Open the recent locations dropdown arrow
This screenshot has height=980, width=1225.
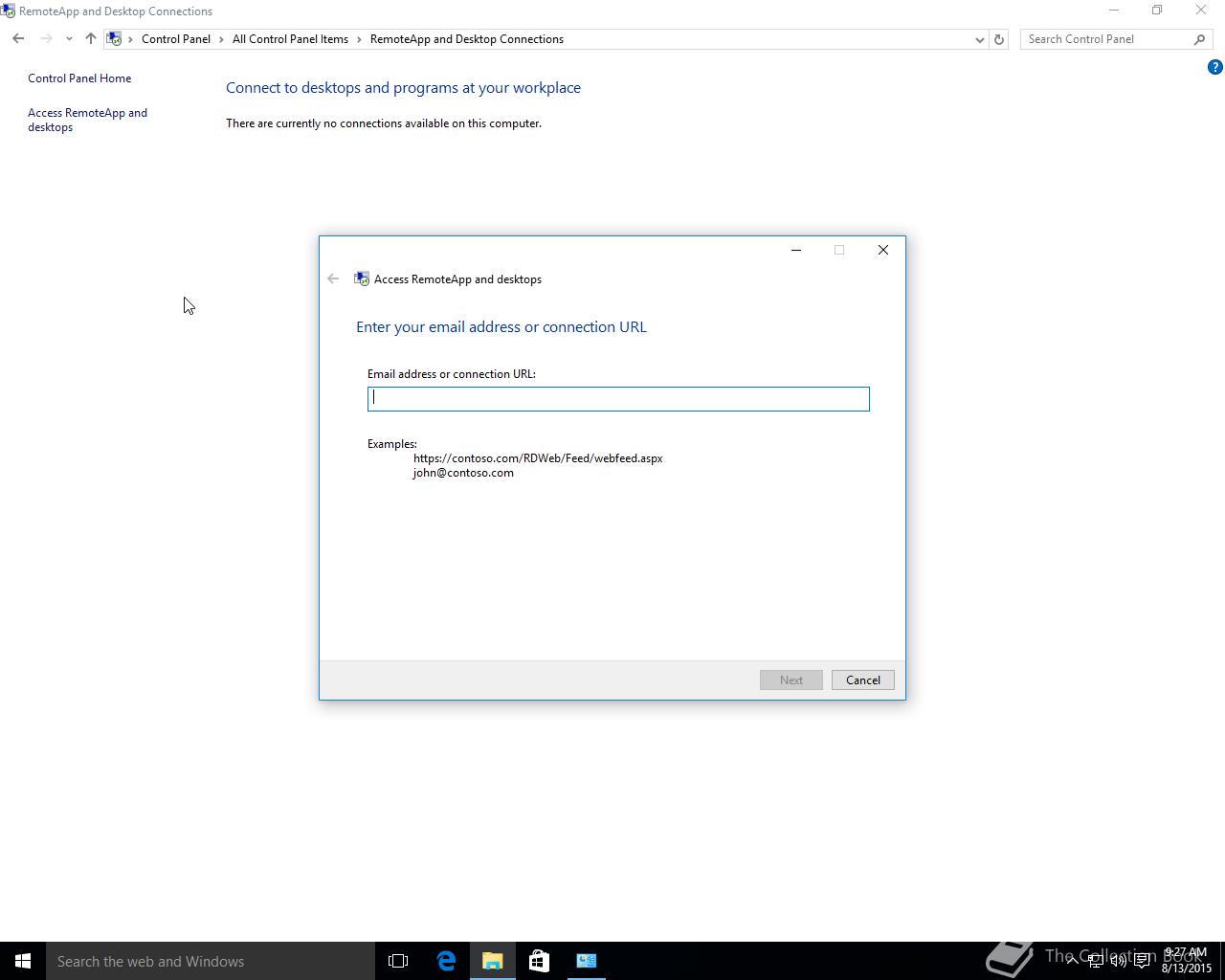coord(69,39)
